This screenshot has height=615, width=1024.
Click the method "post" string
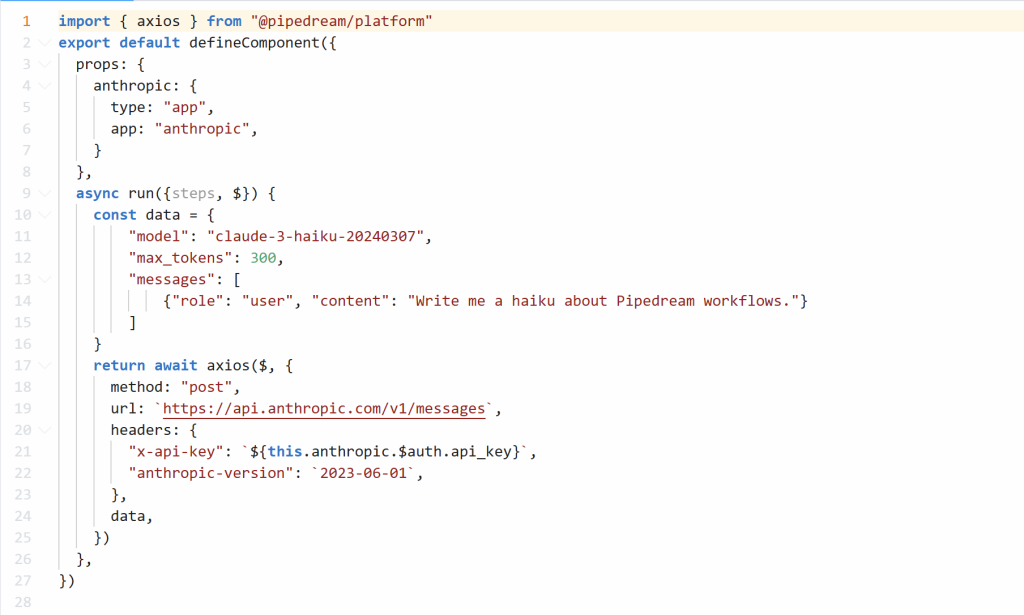click(x=206, y=387)
